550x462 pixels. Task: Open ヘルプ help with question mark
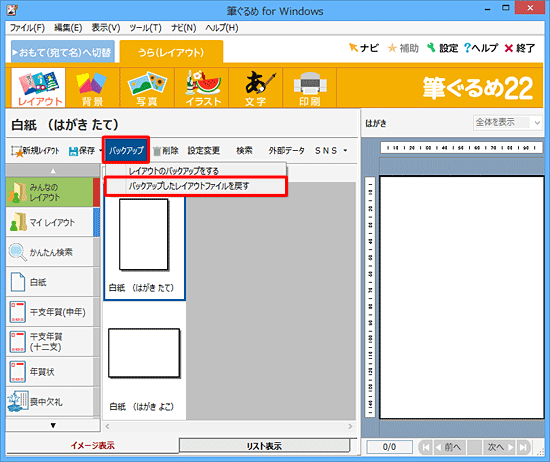click(481, 48)
